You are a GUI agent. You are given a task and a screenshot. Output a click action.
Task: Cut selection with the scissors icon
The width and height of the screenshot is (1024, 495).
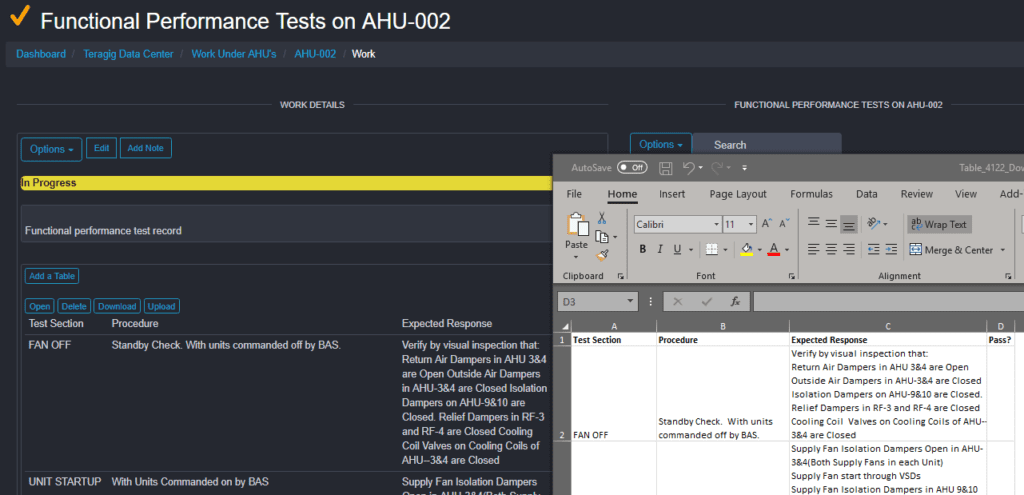(601, 218)
